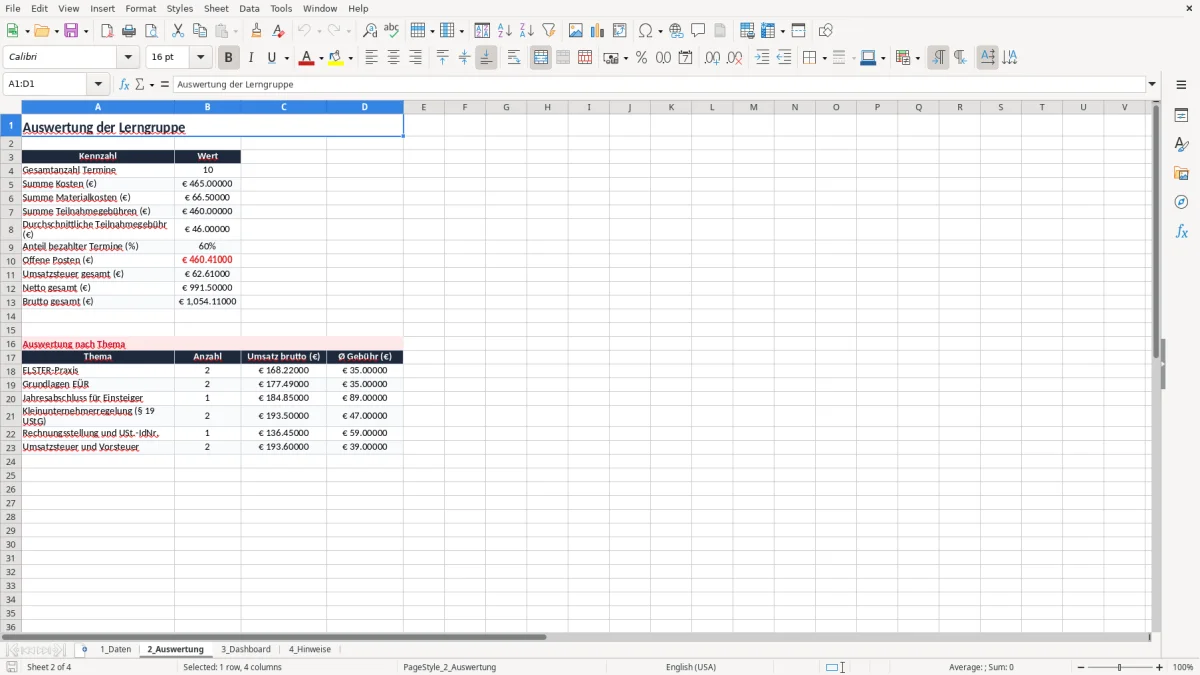Toggle Underline formatting
Image resolution: width=1200 pixels, height=675 pixels.
(x=271, y=58)
